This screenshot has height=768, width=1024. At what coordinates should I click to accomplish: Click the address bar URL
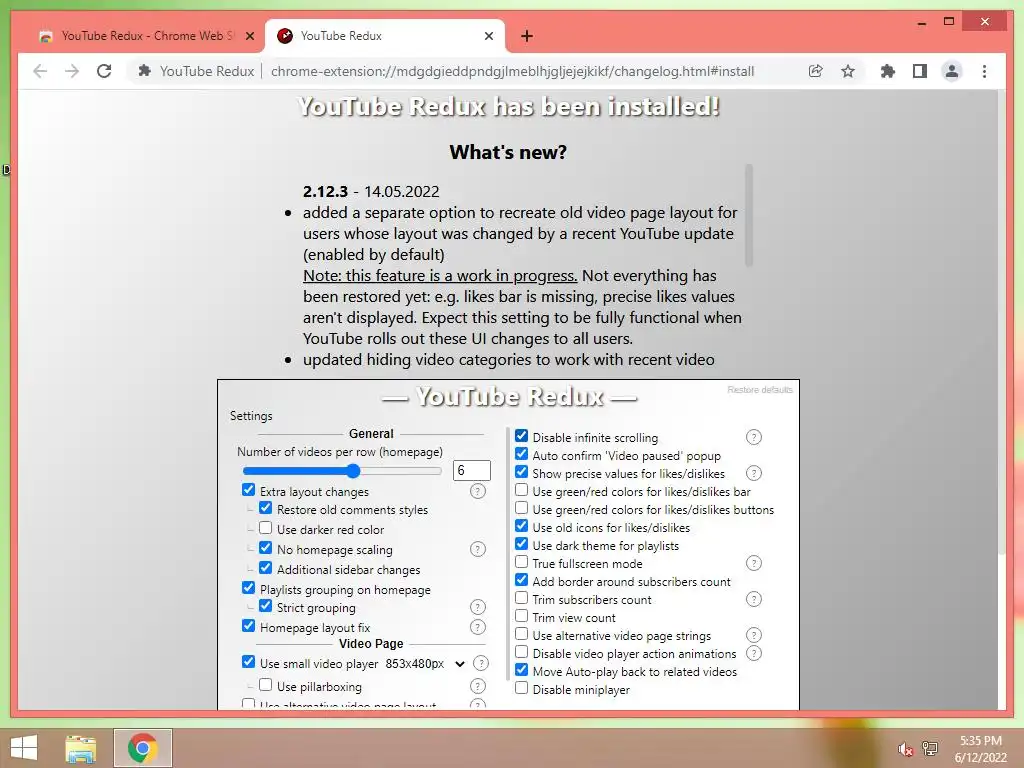[512, 71]
